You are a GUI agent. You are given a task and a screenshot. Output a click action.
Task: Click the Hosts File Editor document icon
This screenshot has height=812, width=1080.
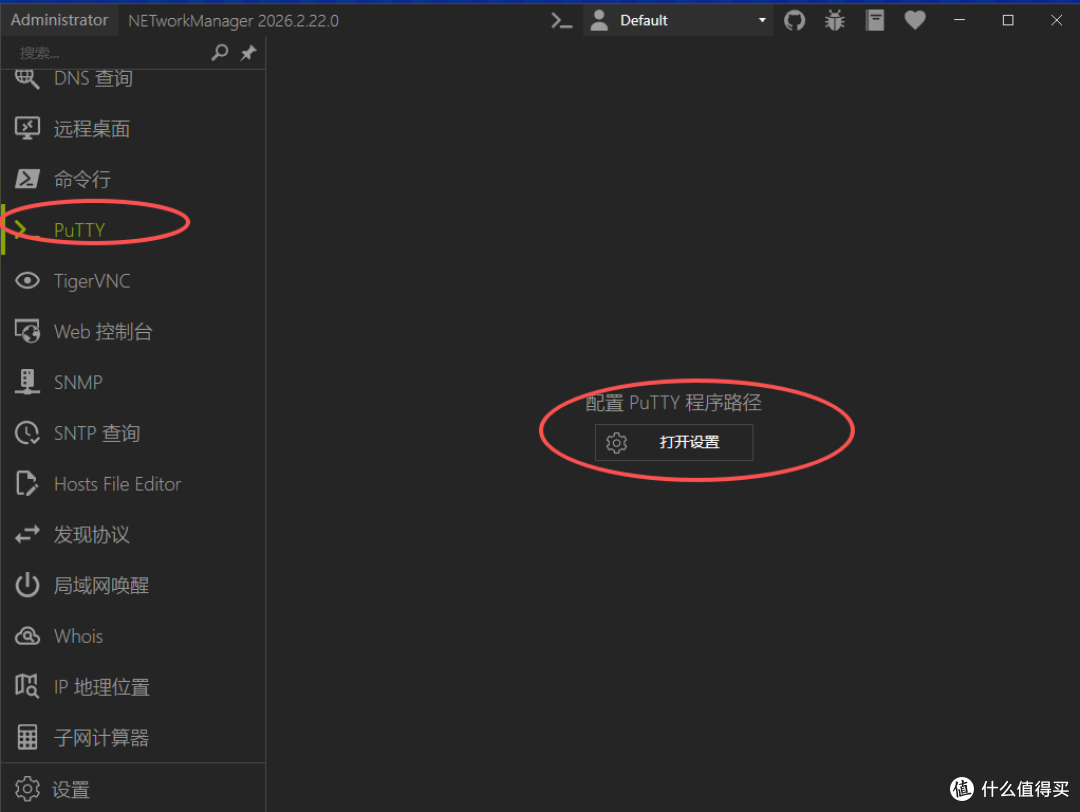coord(27,483)
